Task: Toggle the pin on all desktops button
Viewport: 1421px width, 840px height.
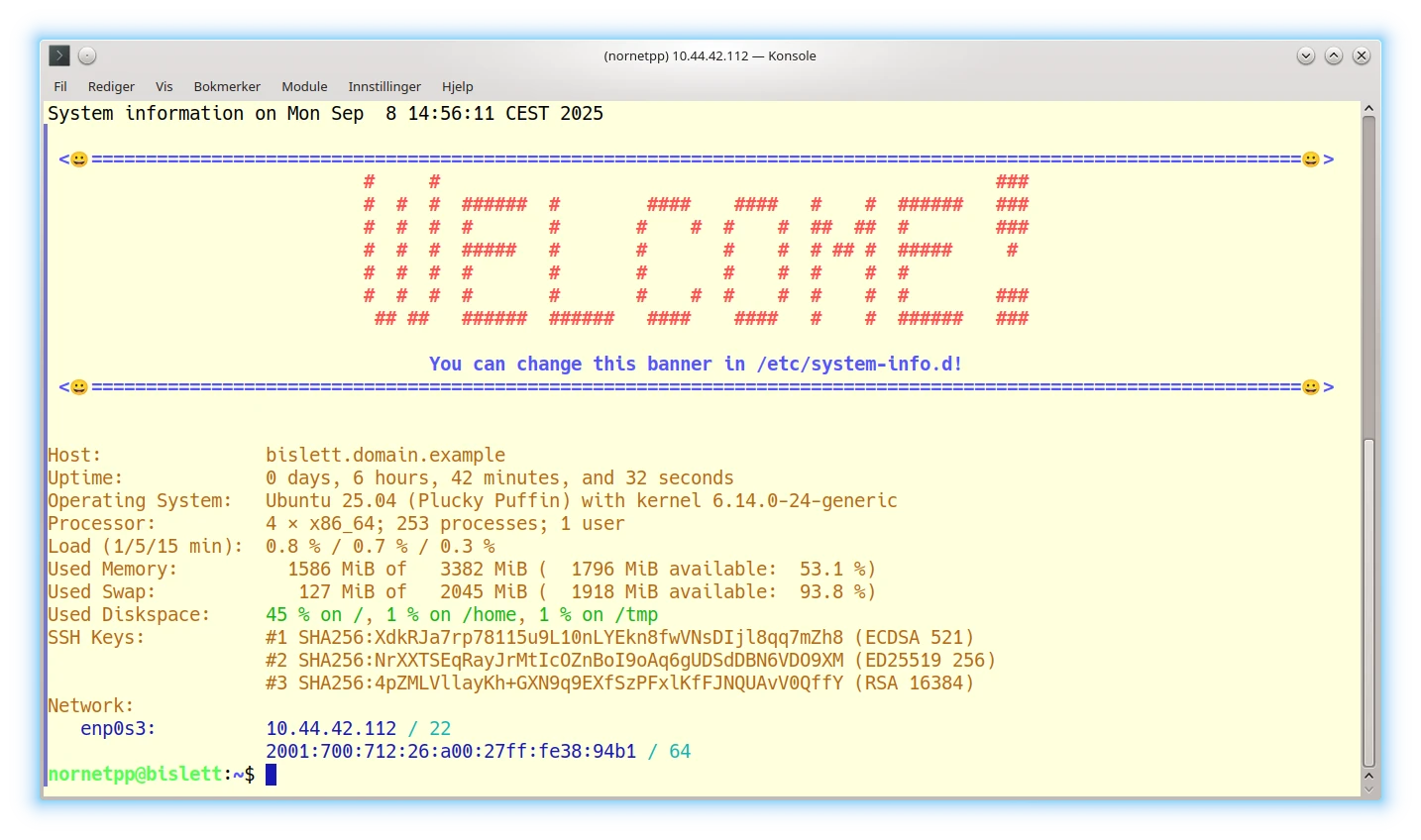Action: coord(87,55)
